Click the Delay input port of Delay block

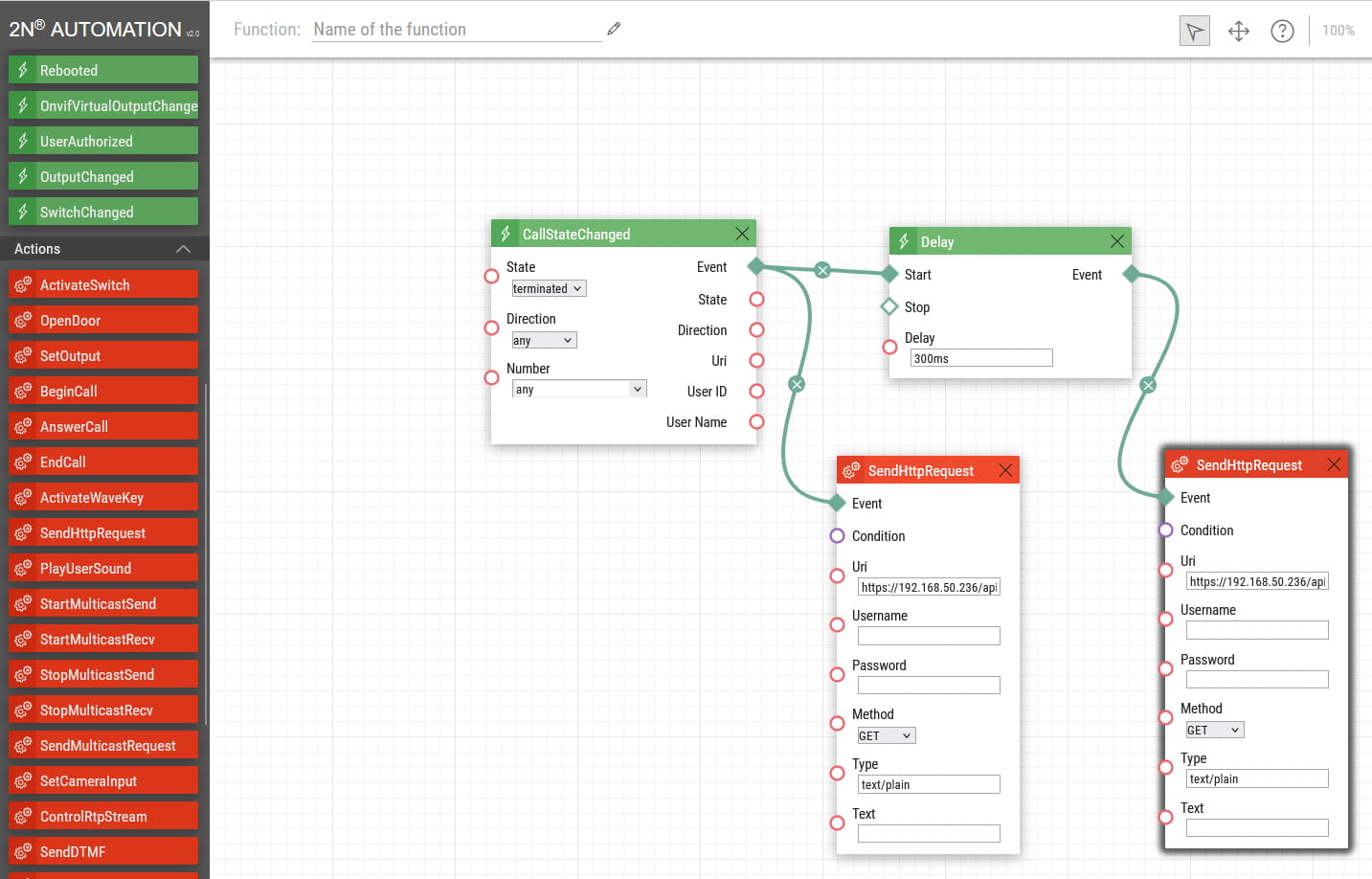pyautogui.click(x=889, y=347)
